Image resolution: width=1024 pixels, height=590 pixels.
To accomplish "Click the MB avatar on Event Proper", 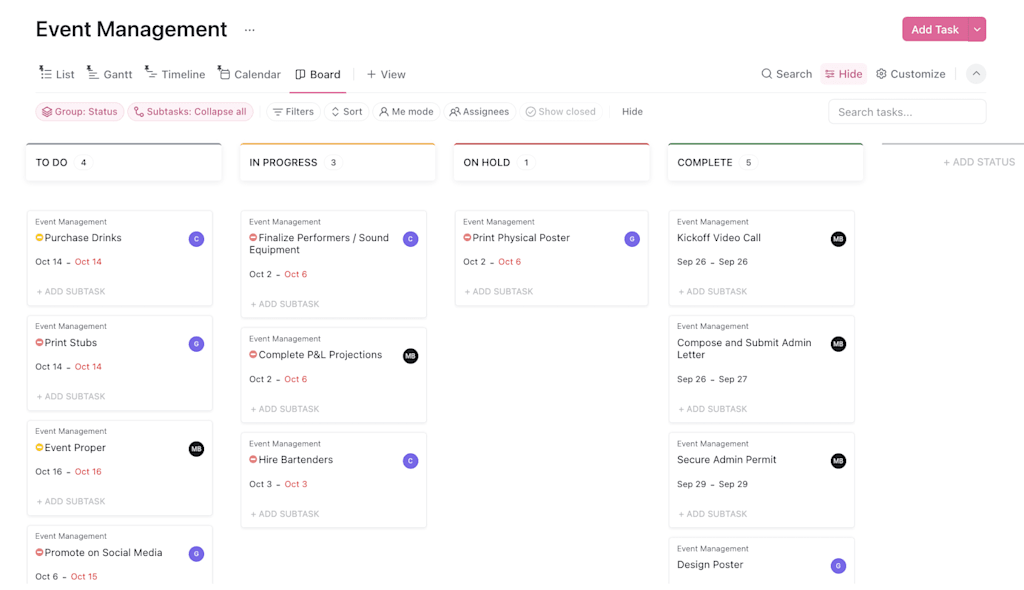I will [x=197, y=449].
